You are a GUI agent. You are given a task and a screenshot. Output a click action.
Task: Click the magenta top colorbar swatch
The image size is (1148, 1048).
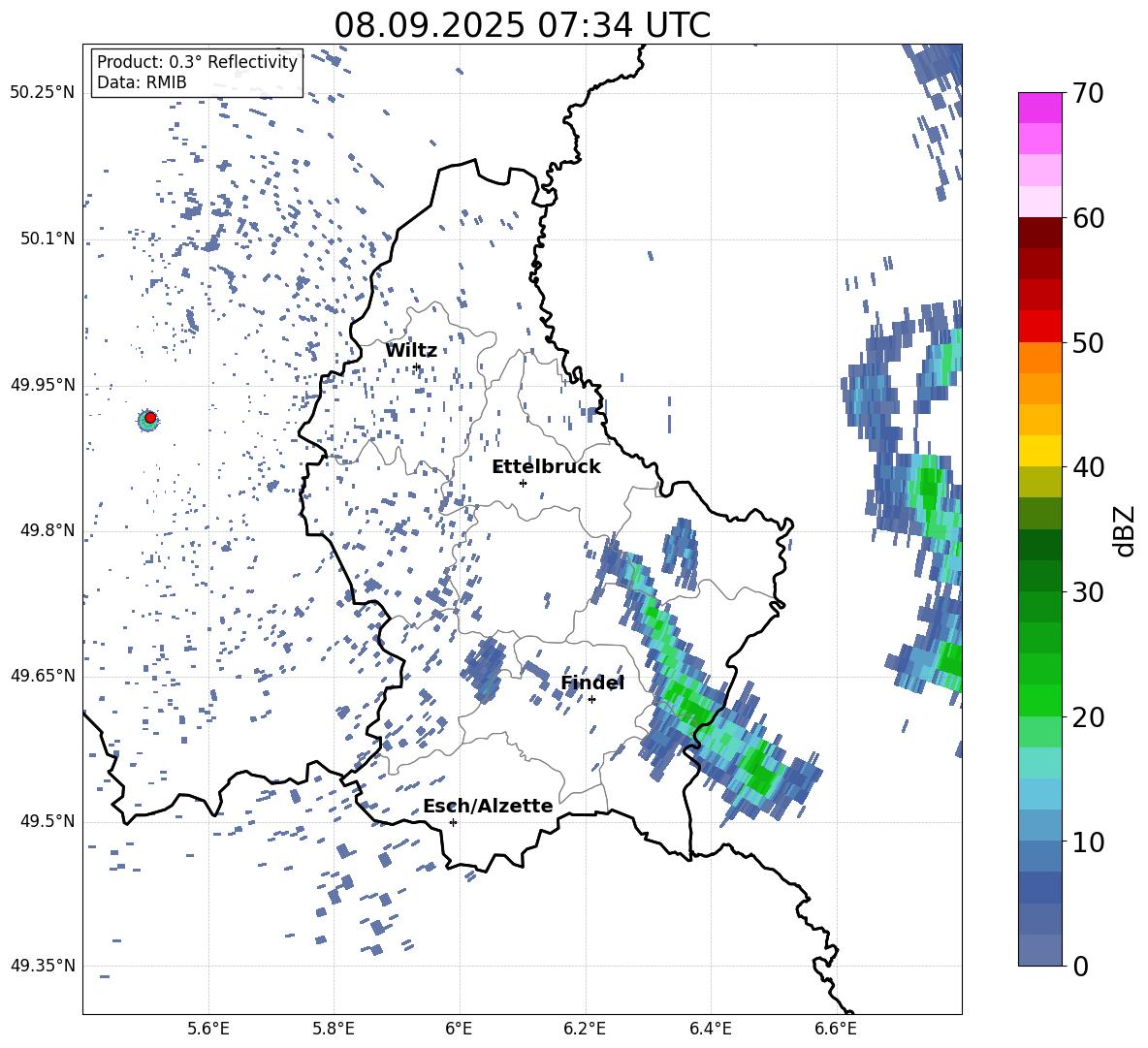(1039, 108)
